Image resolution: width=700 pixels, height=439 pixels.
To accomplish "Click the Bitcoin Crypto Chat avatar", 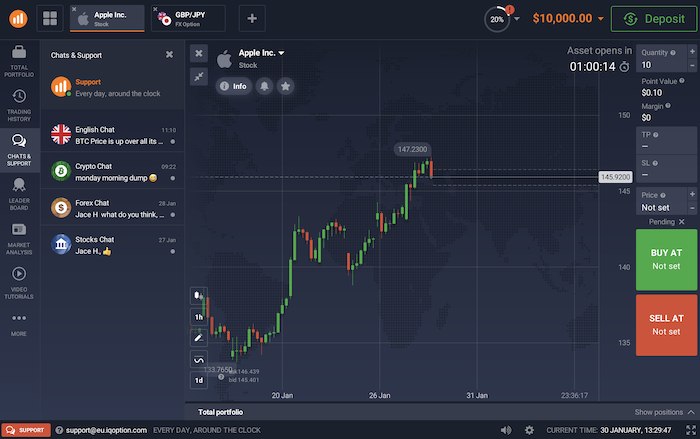I will click(61, 171).
